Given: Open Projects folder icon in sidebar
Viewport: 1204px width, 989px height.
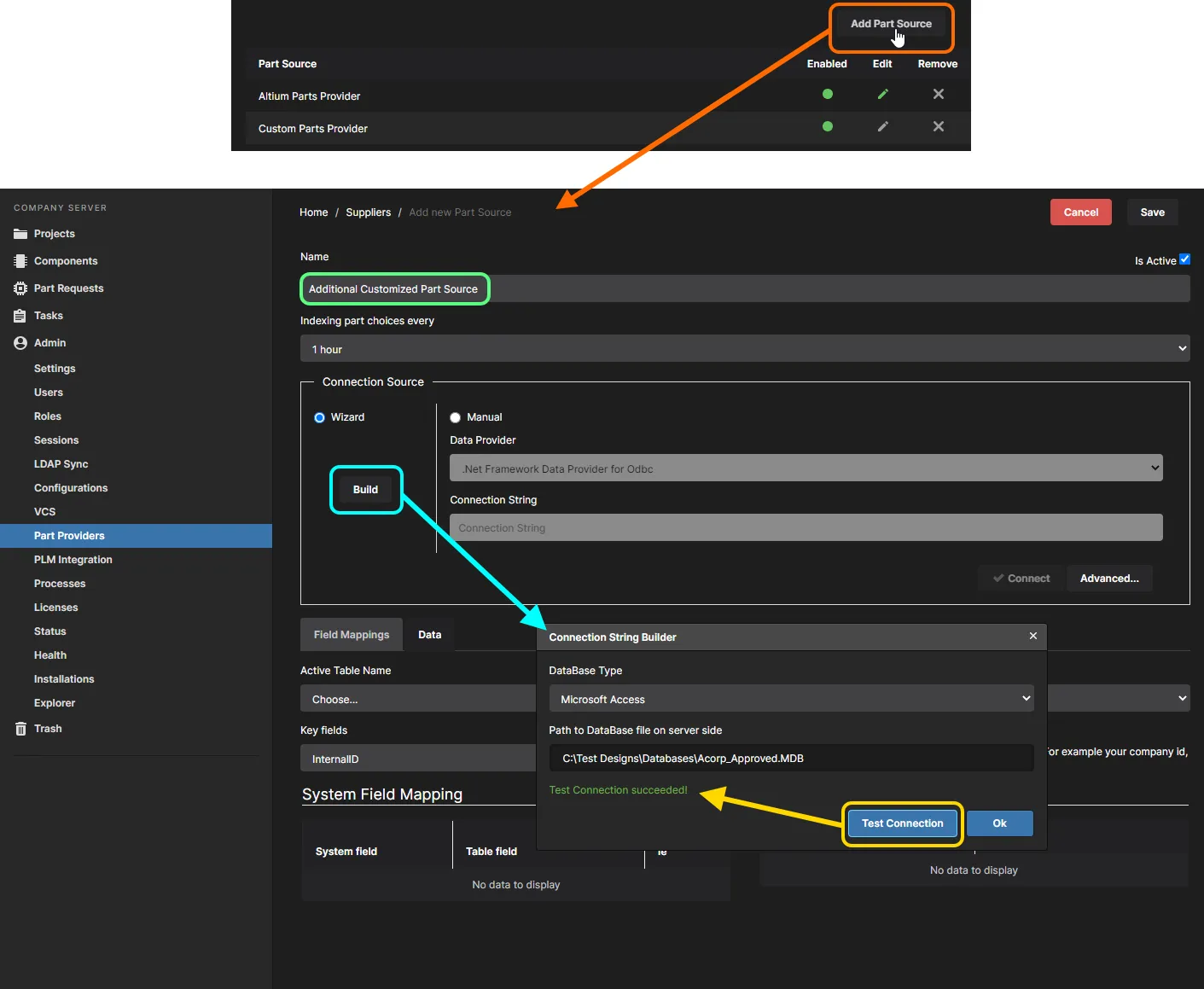Looking at the screenshot, I should point(20,234).
